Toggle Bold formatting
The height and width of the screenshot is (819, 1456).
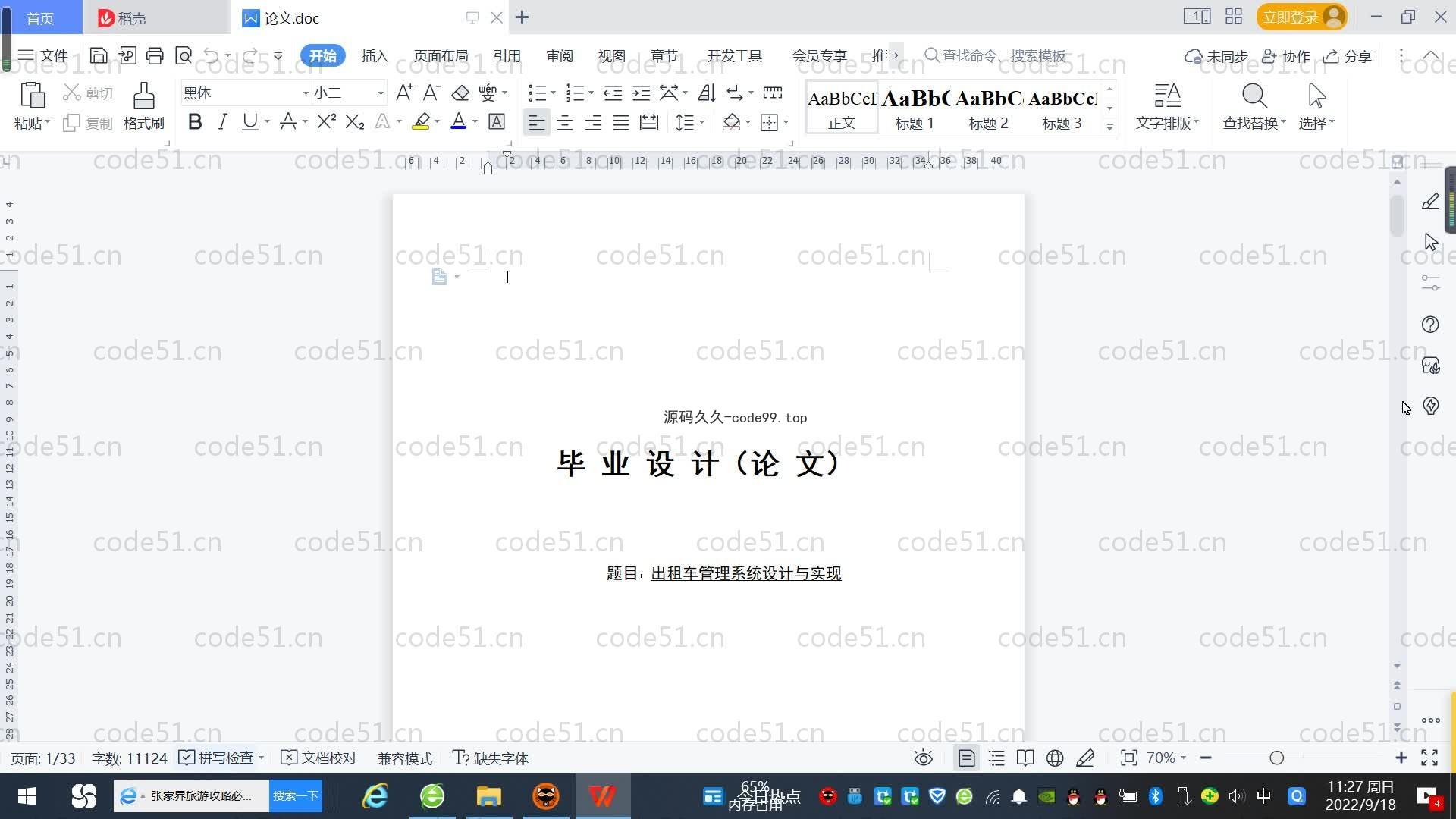pyautogui.click(x=195, y=121)
